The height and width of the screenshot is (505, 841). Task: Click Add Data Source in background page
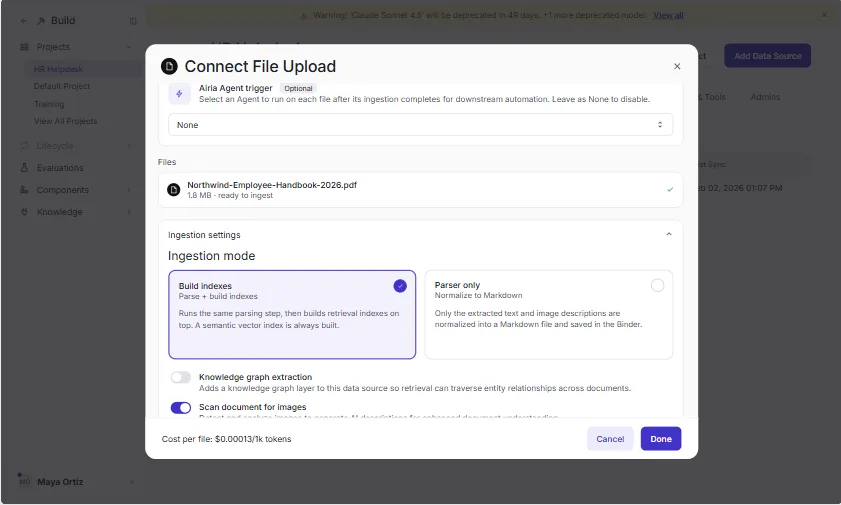[x=768, y=56]
